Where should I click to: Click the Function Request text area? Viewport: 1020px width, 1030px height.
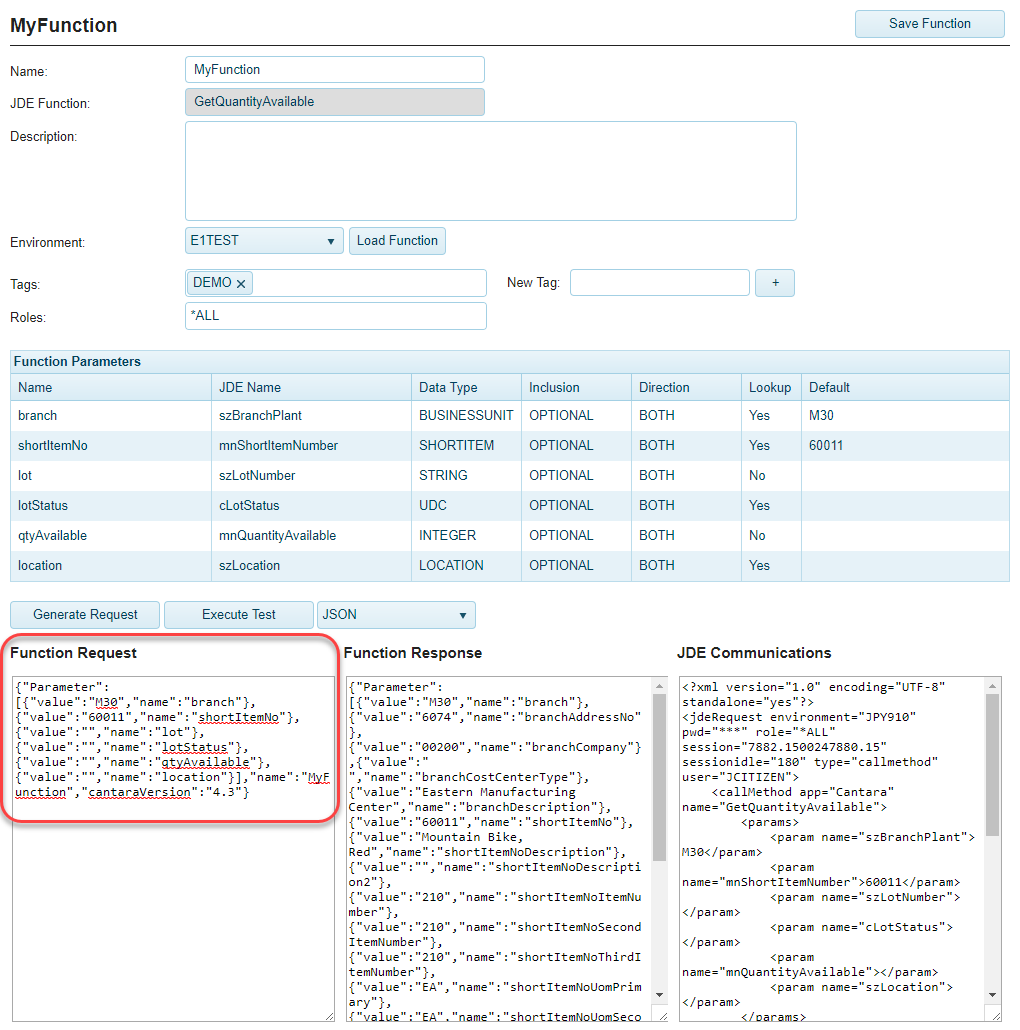pyautogui.click(x=173, y=900)
